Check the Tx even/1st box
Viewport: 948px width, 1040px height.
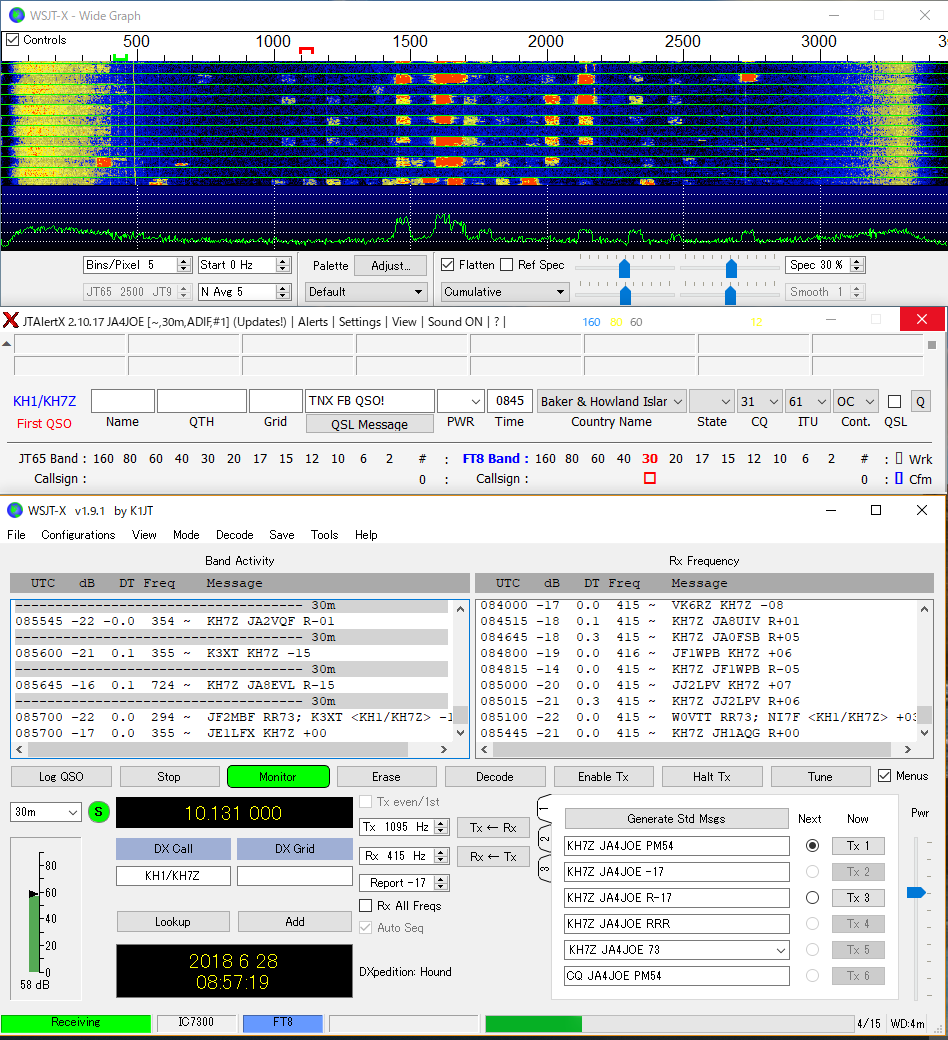(x=365, y=801)
